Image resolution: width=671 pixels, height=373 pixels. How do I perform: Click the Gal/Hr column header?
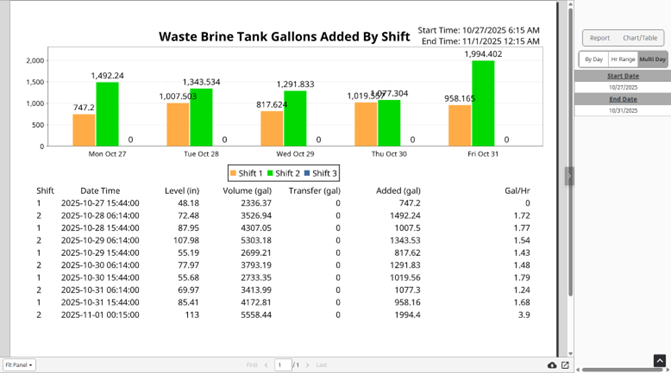517,191
